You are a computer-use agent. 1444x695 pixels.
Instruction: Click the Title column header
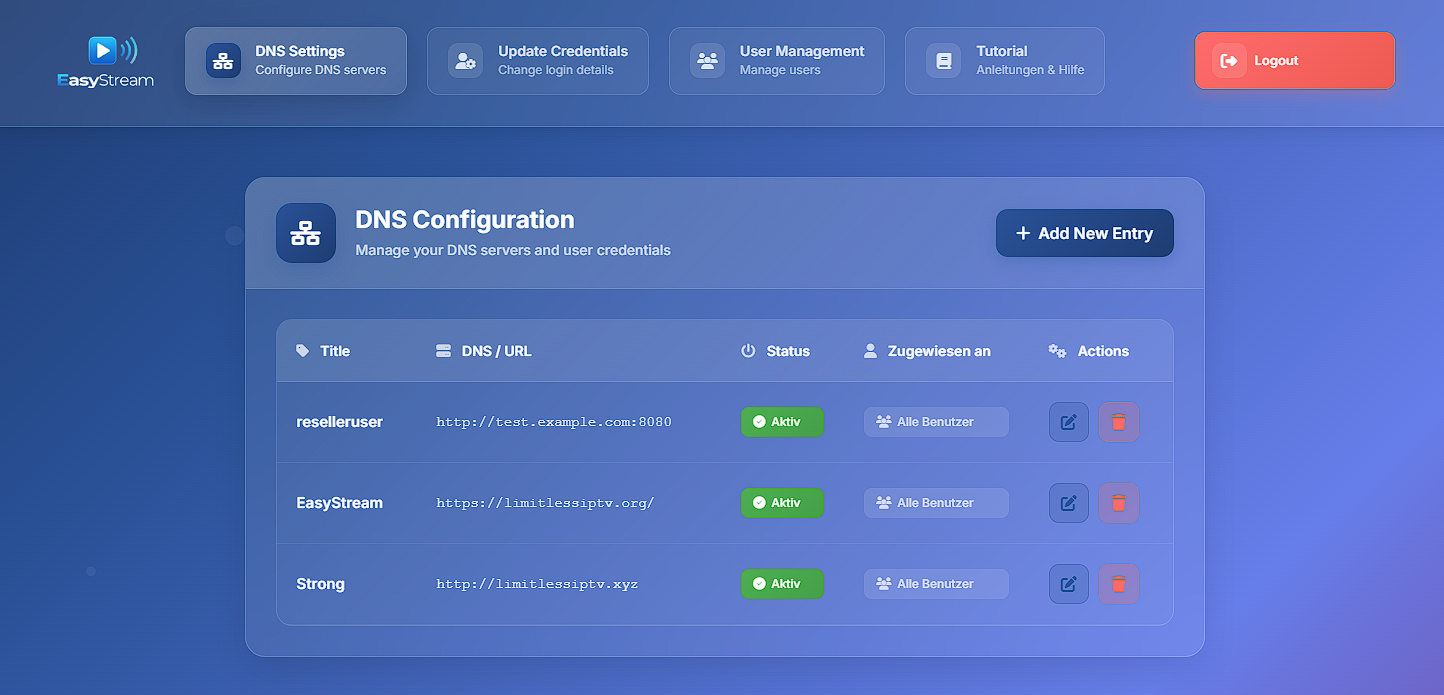[x=323, y=351]
